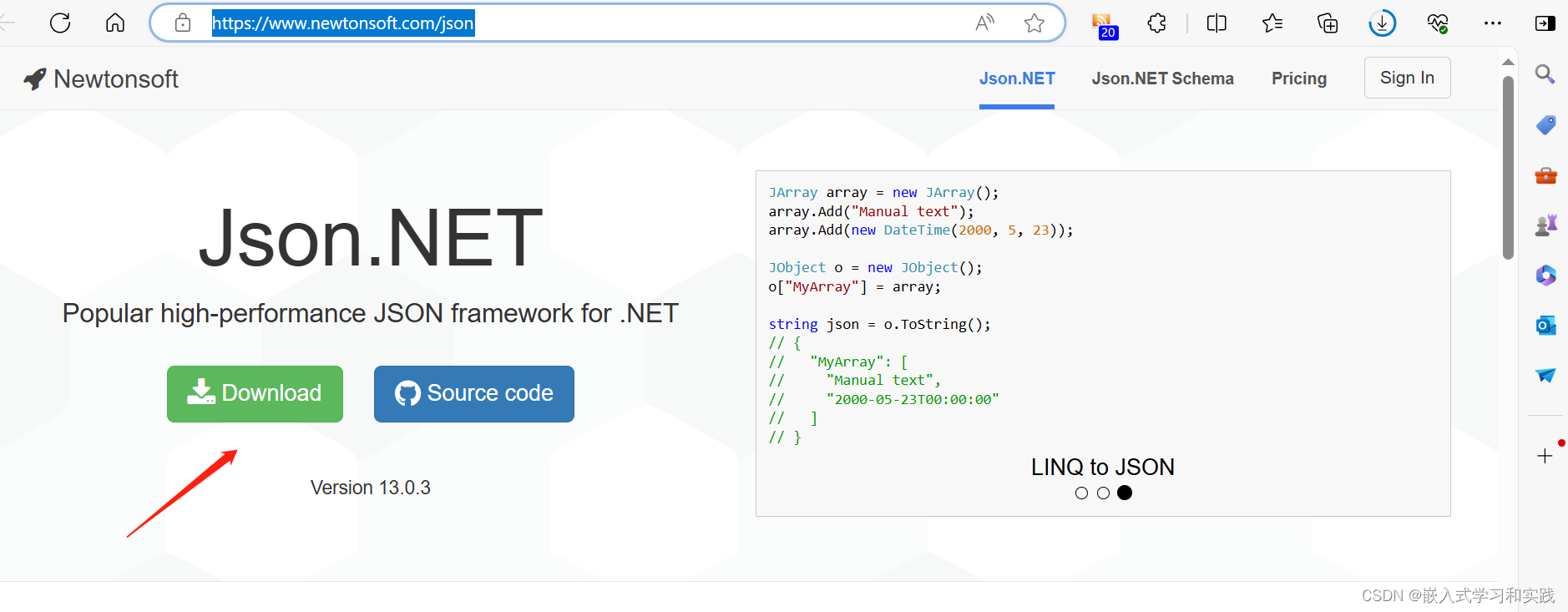This screenshot has width=1568, height=612.
Task: Click the LINQ to JSON caption
Action: [x=1102, y=467]
